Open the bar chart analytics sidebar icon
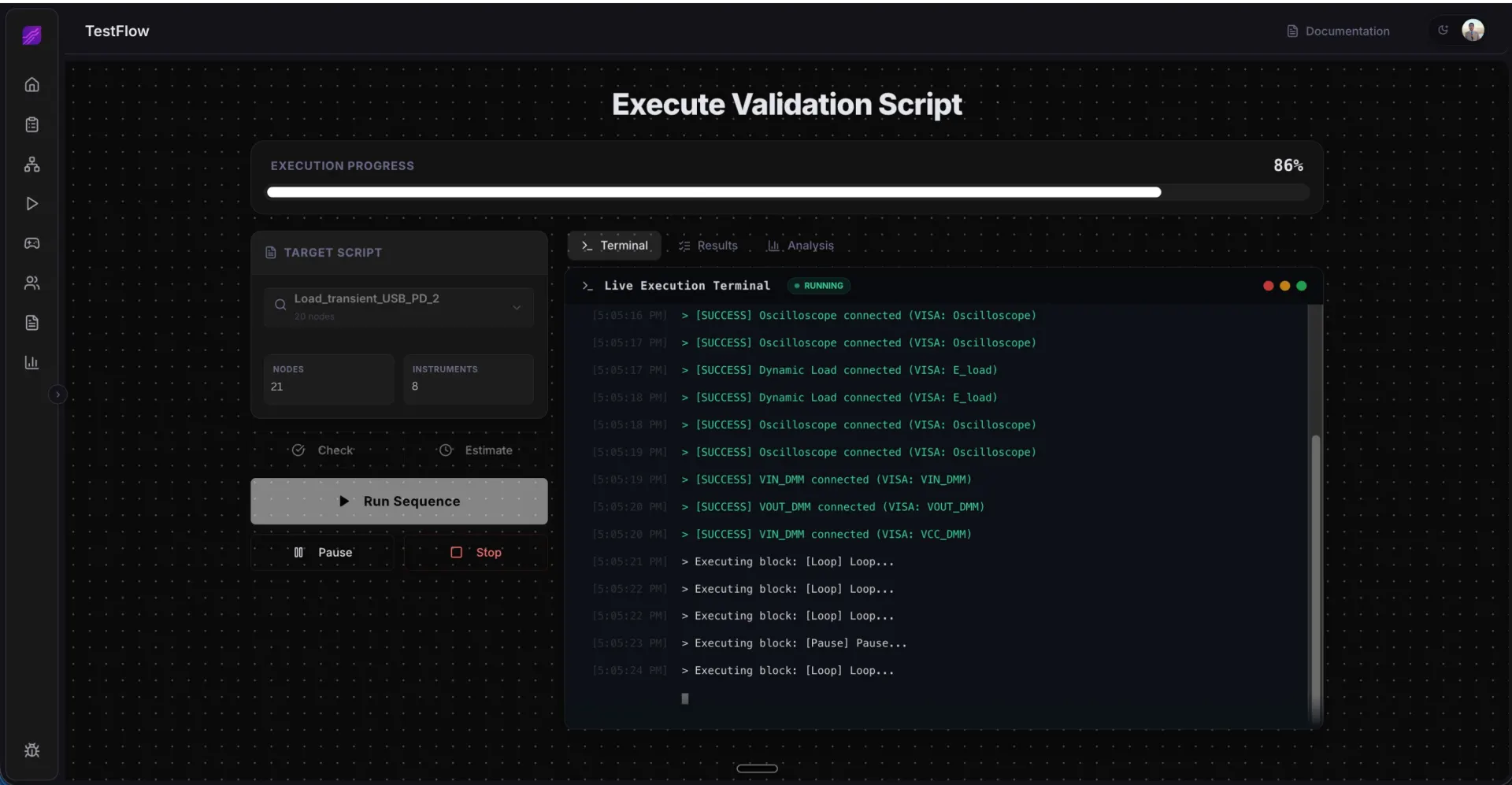 (x=31, y=362)
